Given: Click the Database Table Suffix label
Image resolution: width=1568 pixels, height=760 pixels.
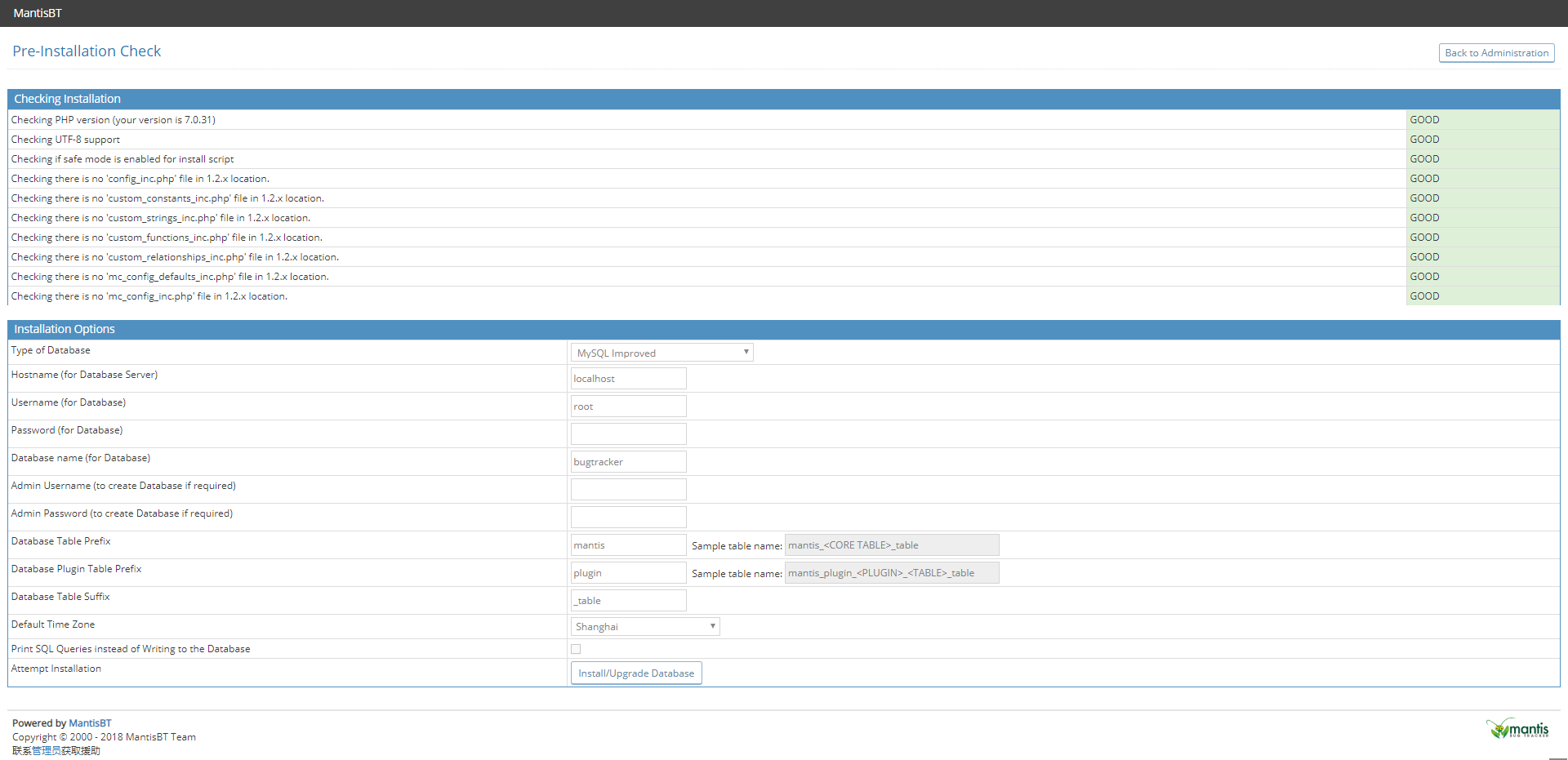Looking at the screenshot, I should tap(60, 597).
